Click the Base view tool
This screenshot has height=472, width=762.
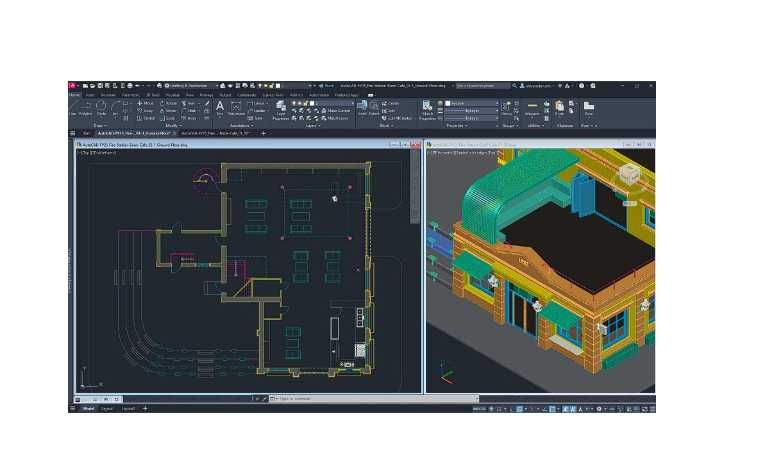tap(589, 108)
